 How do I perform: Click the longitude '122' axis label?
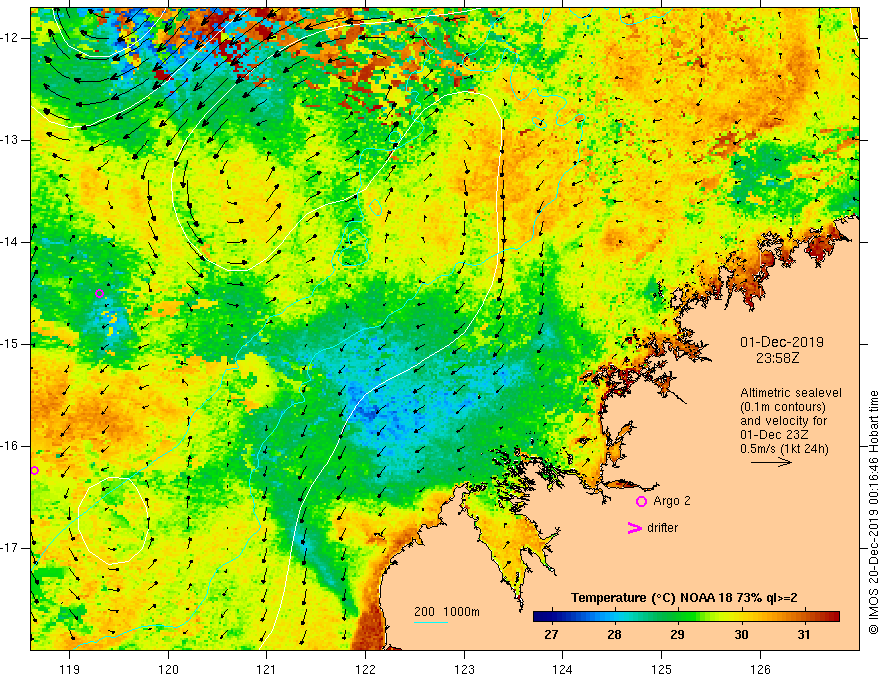click(365, 669)
